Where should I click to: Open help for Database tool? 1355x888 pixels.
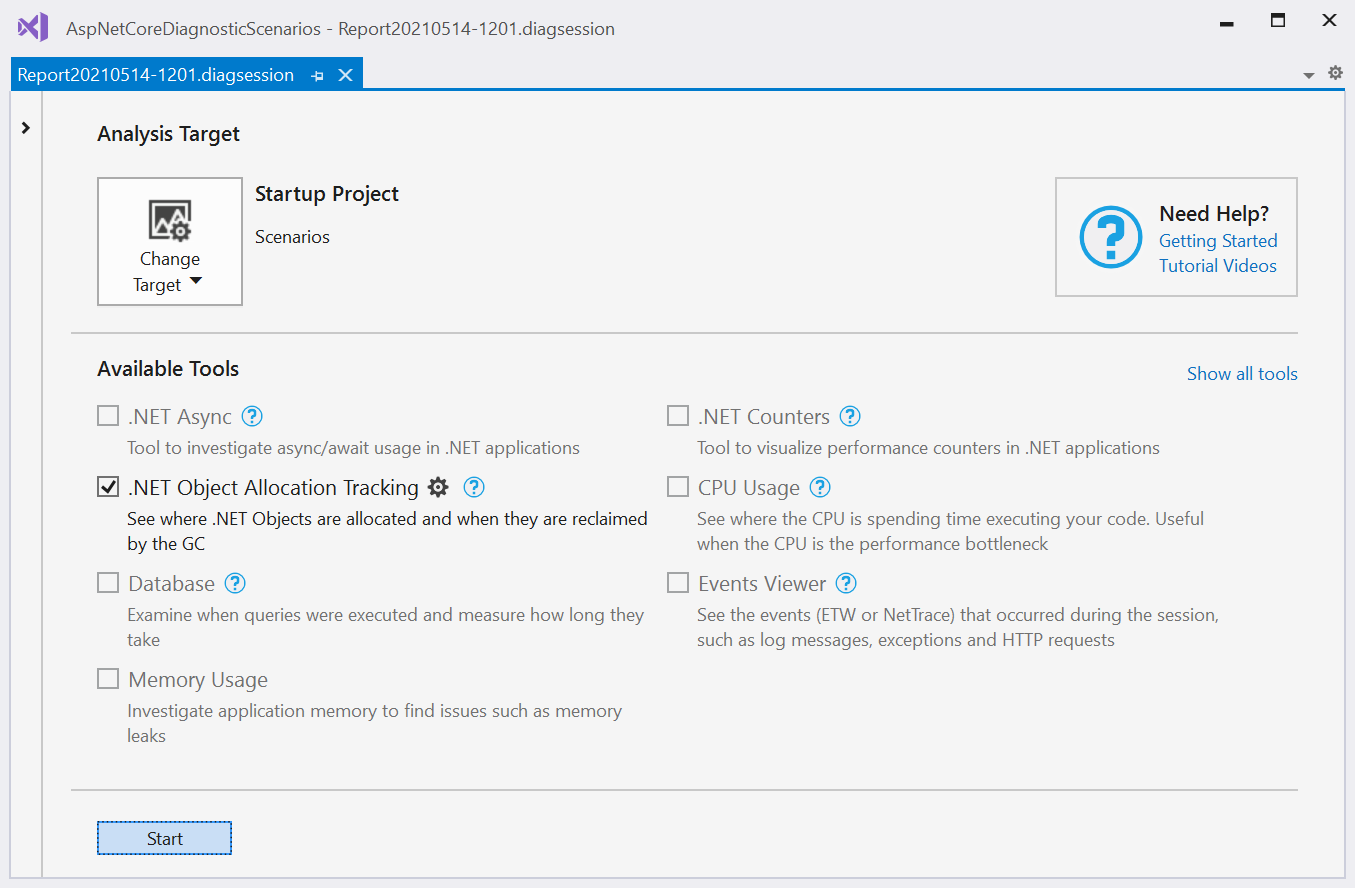pos(235,583)
